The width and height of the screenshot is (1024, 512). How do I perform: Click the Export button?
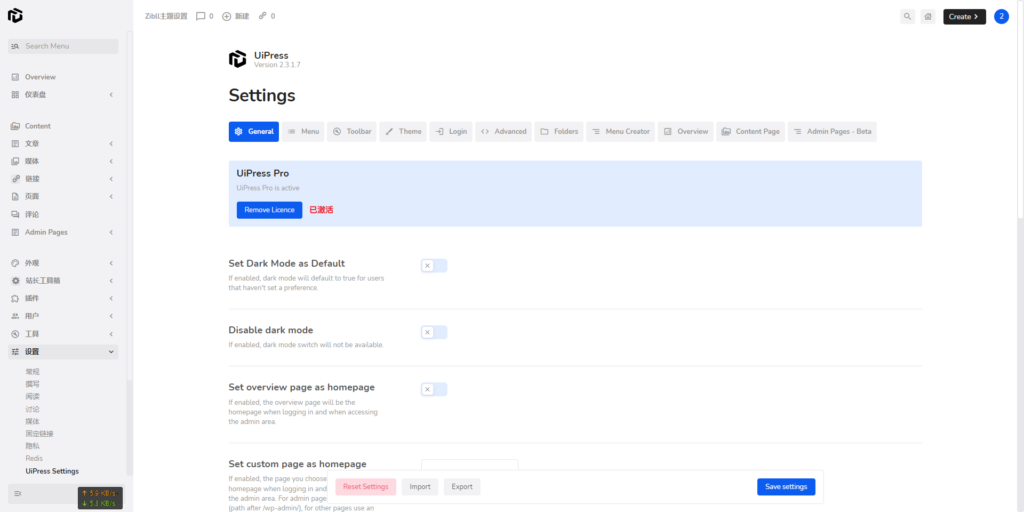tap(462, 487)
